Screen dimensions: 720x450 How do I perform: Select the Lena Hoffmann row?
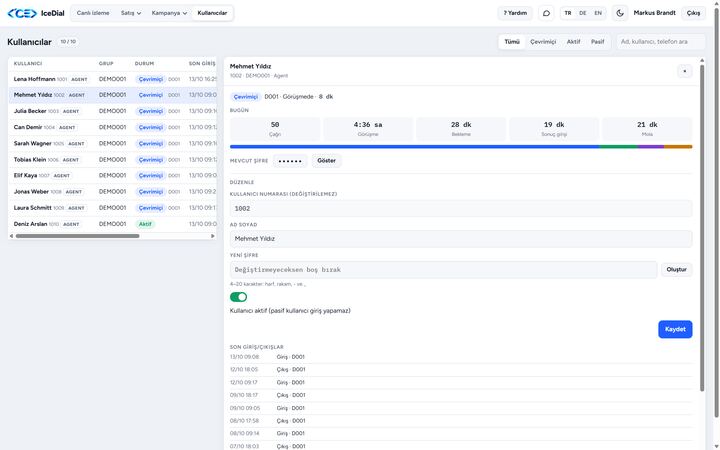(x=112, y=79)
